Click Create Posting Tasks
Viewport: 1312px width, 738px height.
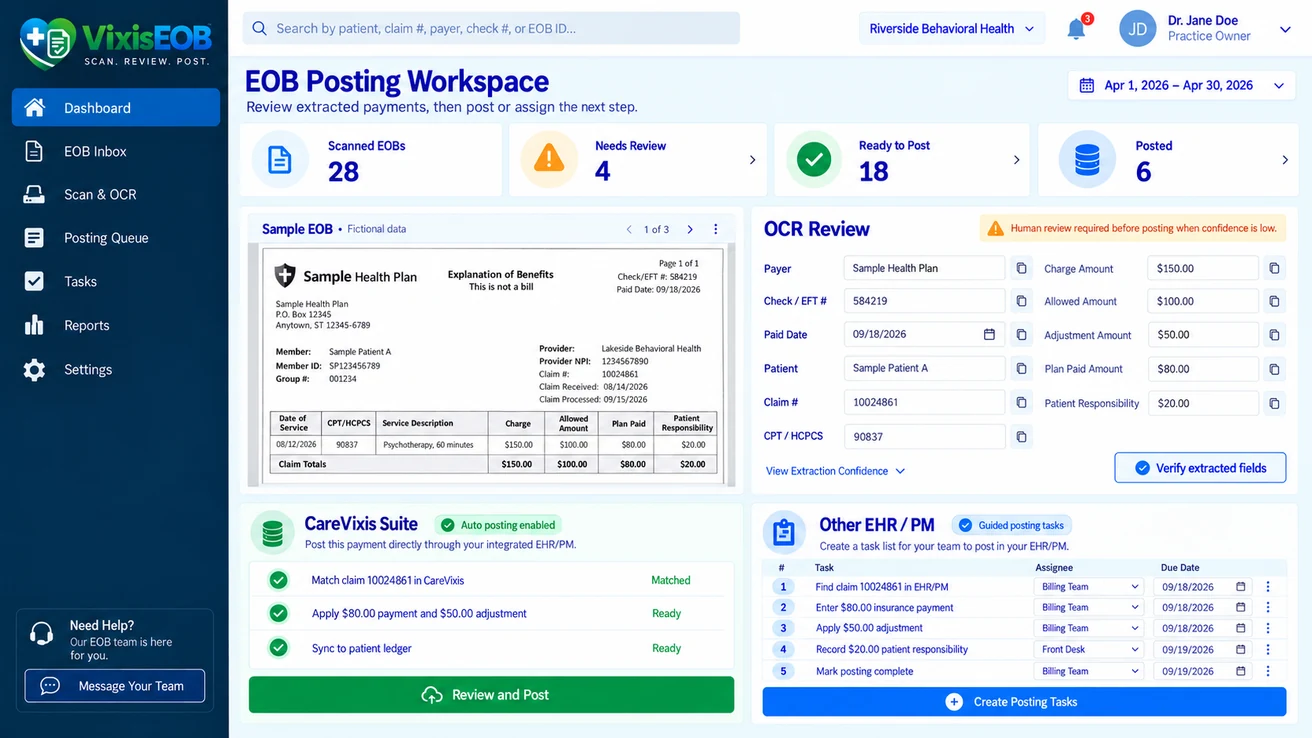click(x=1024, y=702)
